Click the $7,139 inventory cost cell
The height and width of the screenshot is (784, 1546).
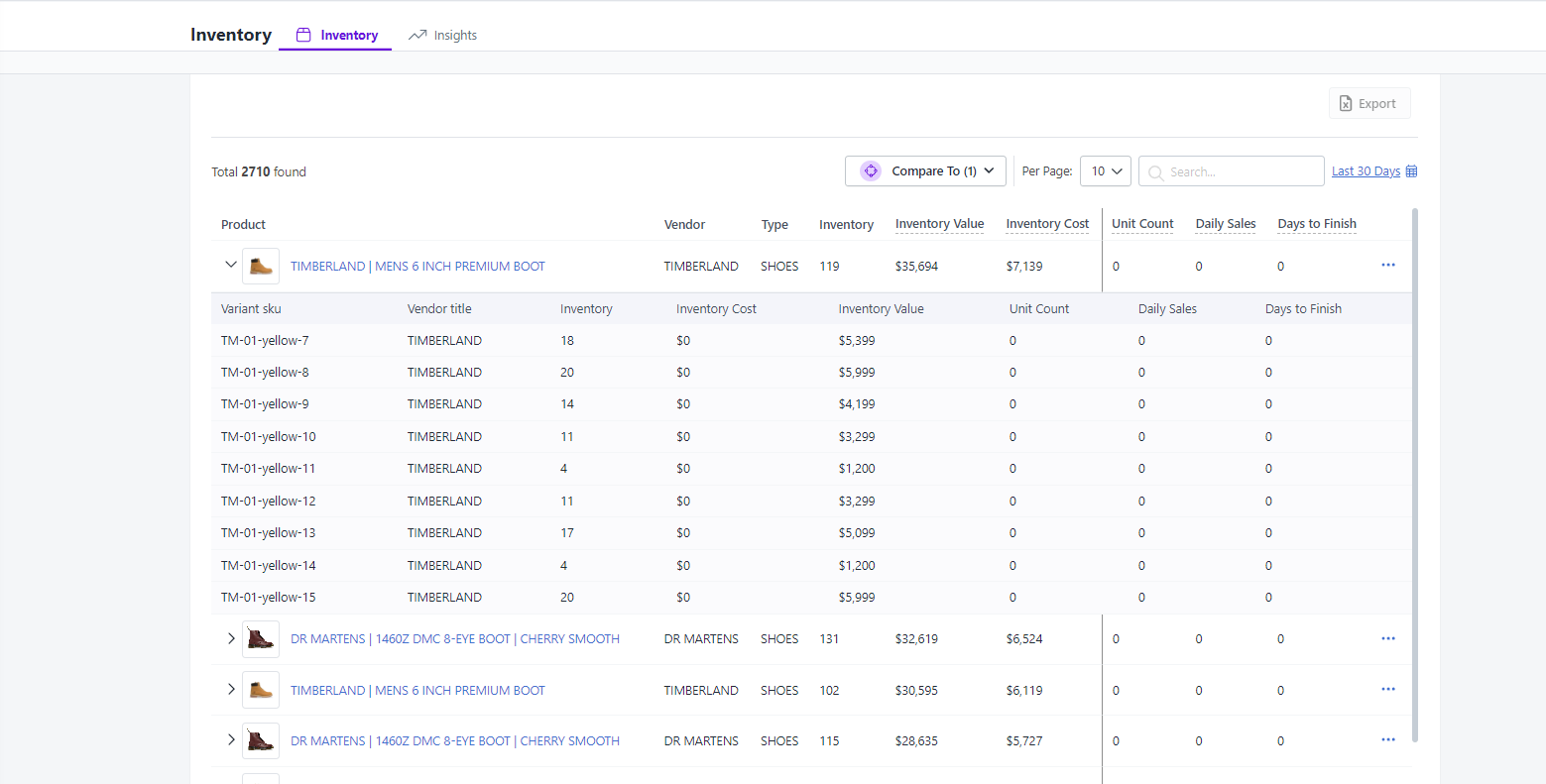(x=1024, y=266)
